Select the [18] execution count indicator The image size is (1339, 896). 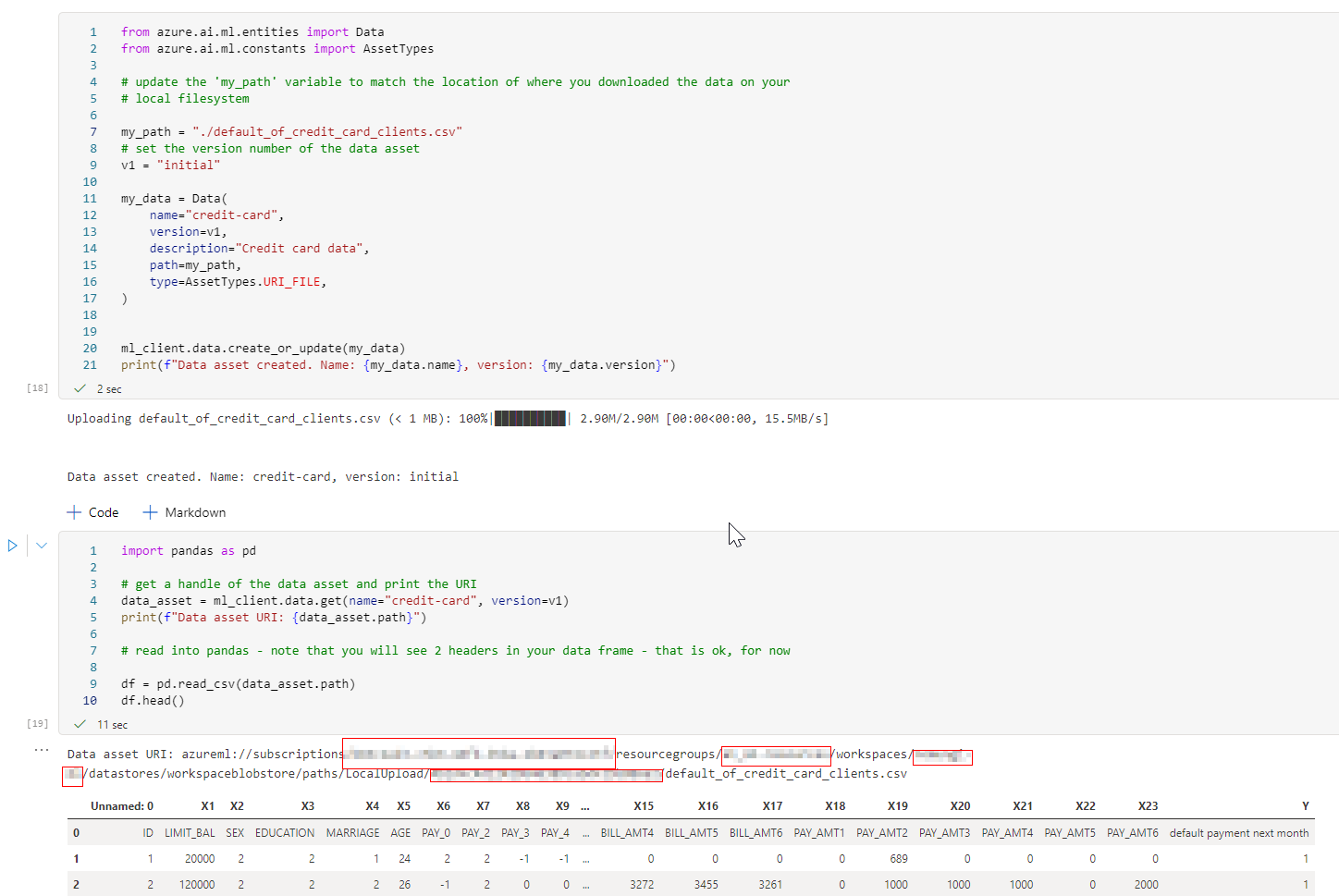point(37,387)
